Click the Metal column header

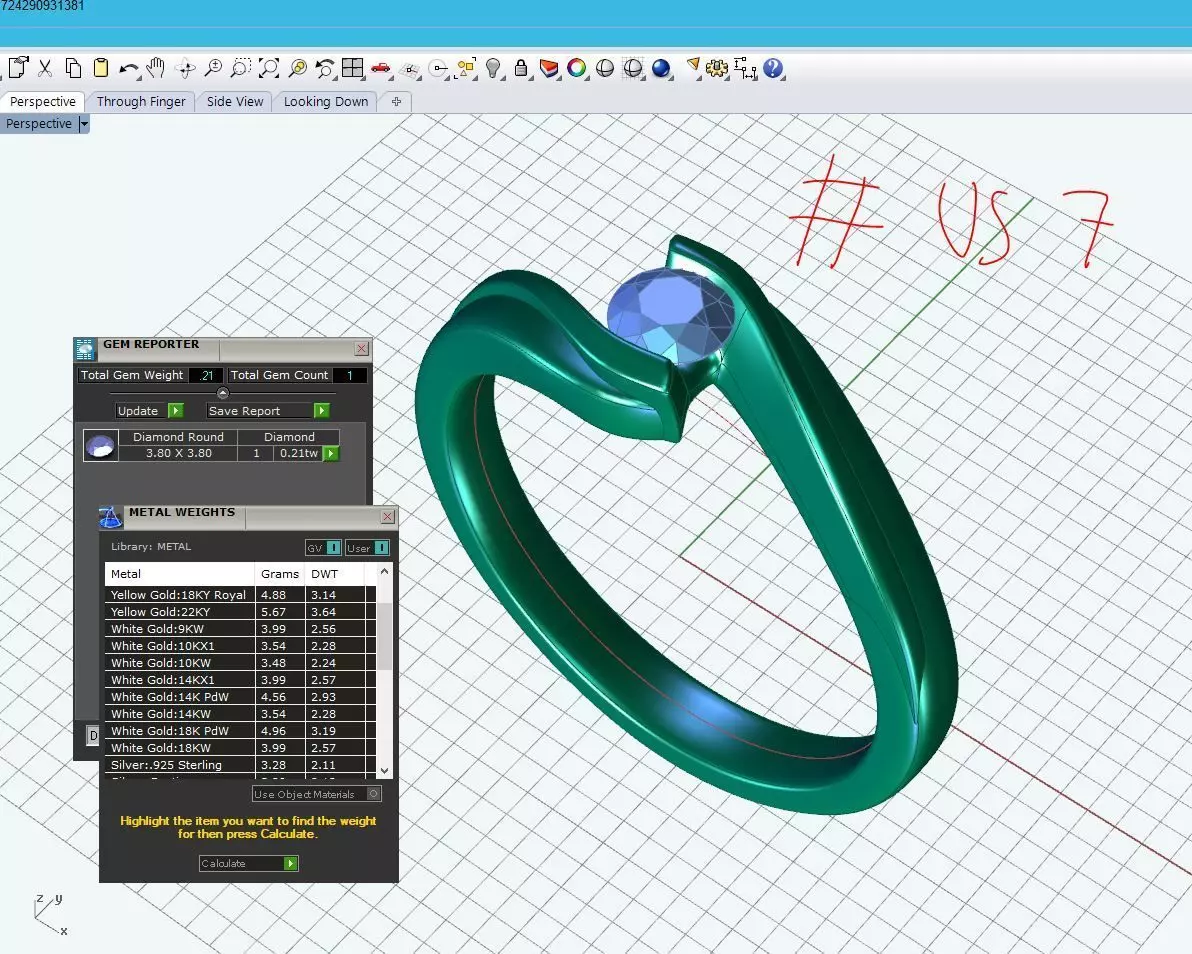pos(179,574)
